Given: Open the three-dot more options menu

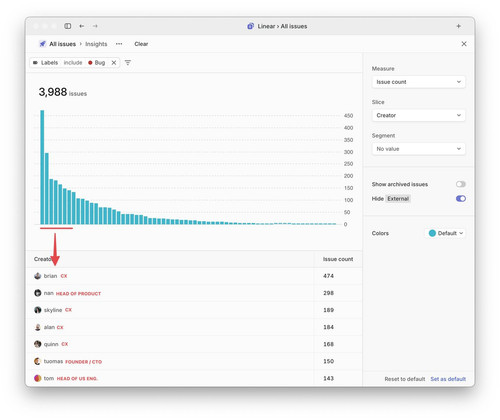Looking at the screenshot, I should 119,44.
